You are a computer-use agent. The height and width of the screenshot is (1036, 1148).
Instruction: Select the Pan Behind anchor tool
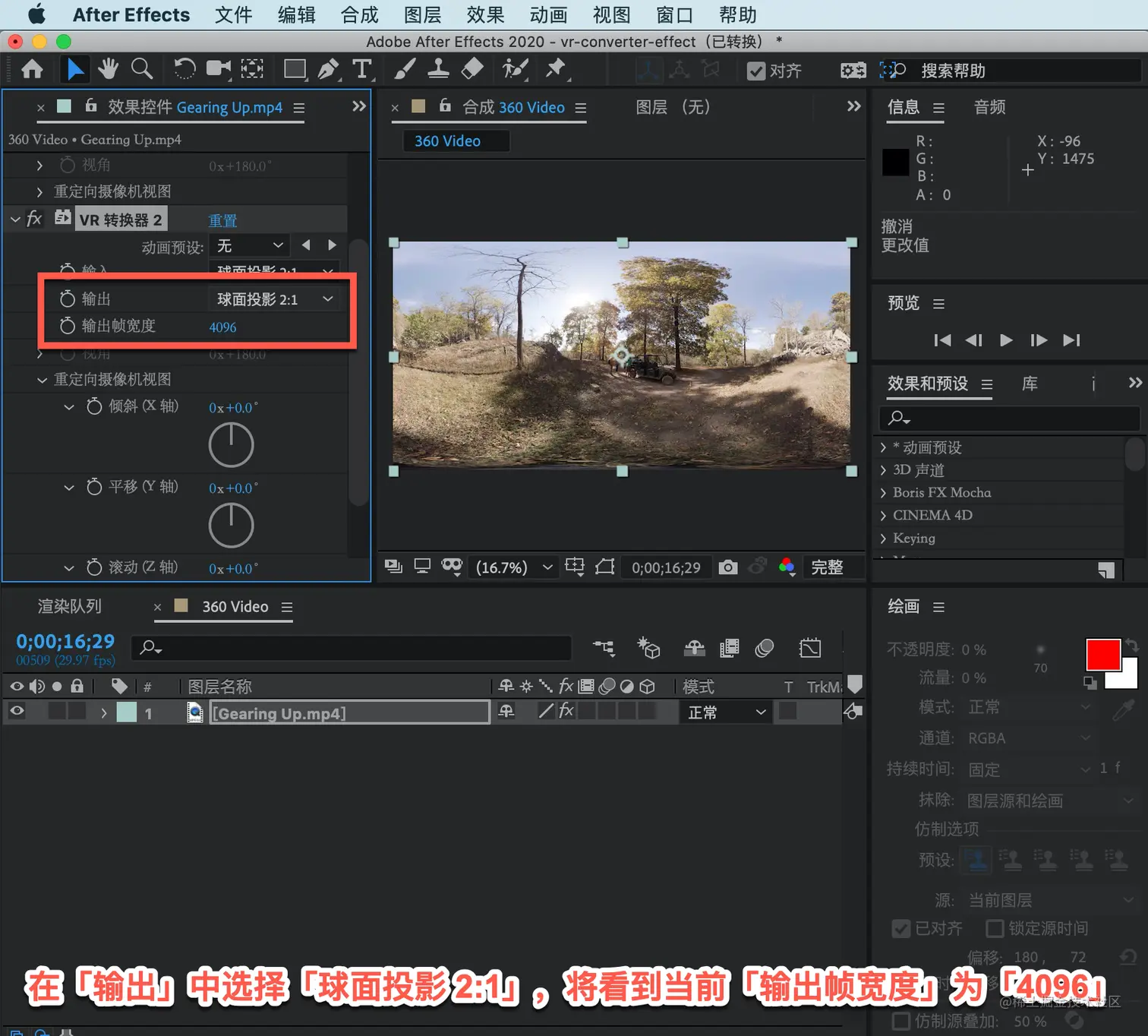pos(252,70)
